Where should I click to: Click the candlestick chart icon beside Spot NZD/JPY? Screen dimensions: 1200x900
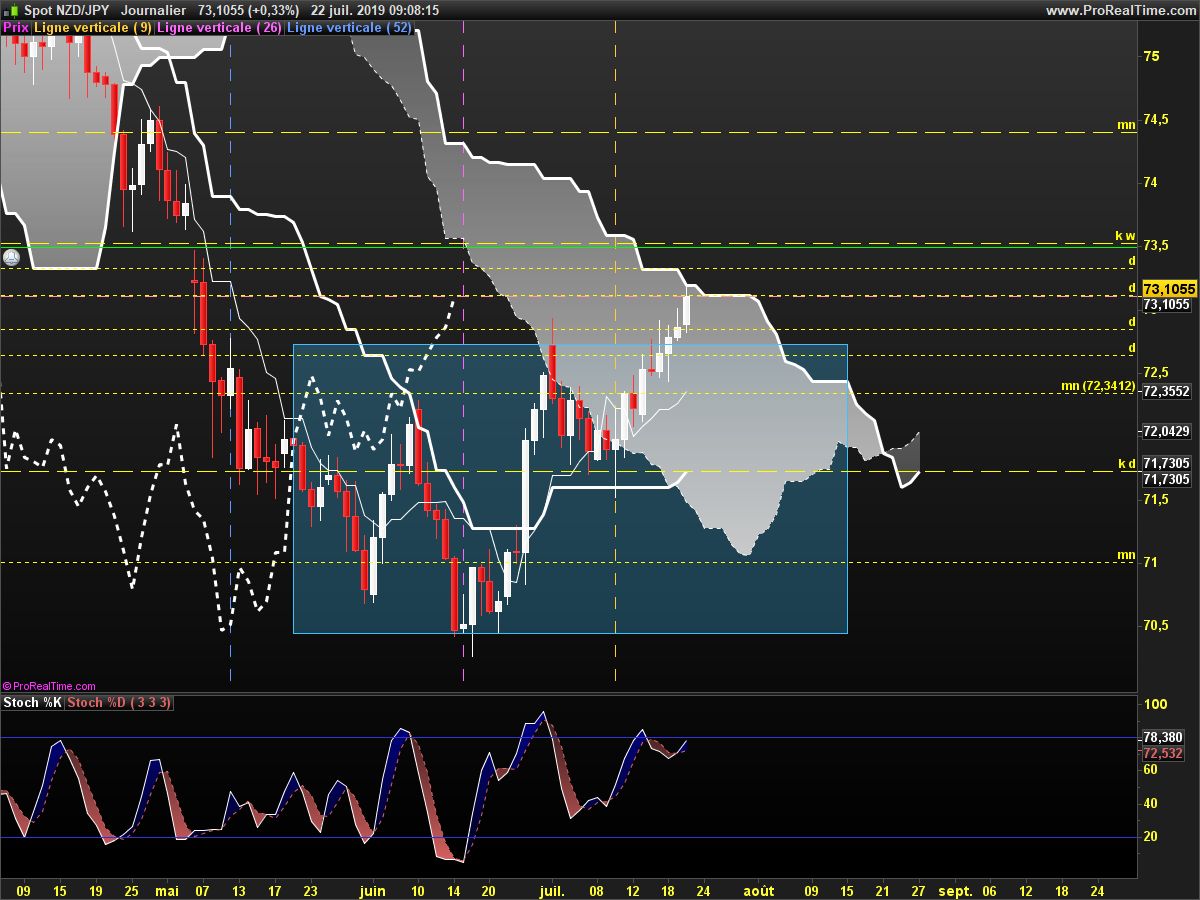11,10
